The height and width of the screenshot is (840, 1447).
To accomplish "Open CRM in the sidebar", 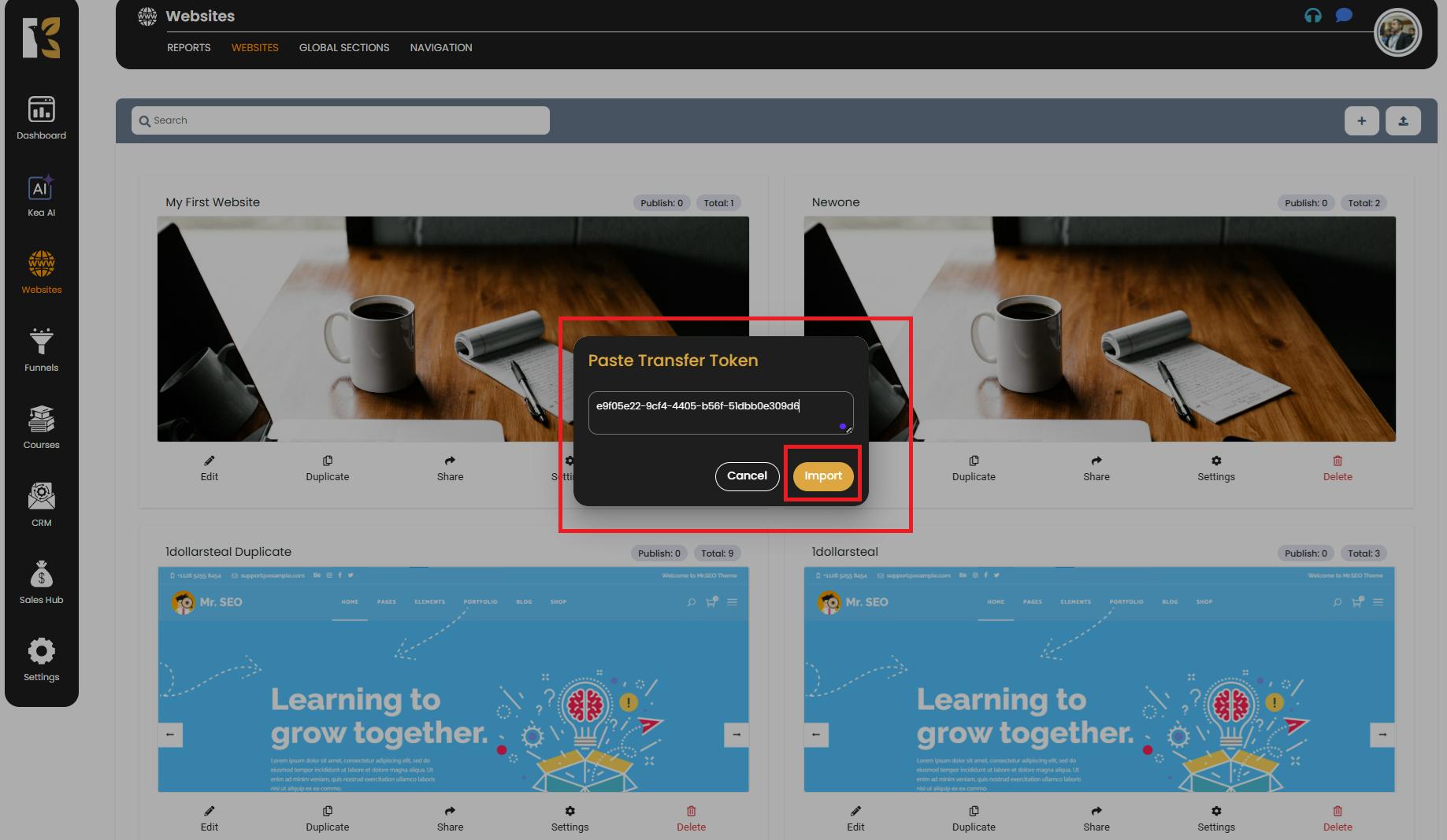I will (x=41, y=504).
